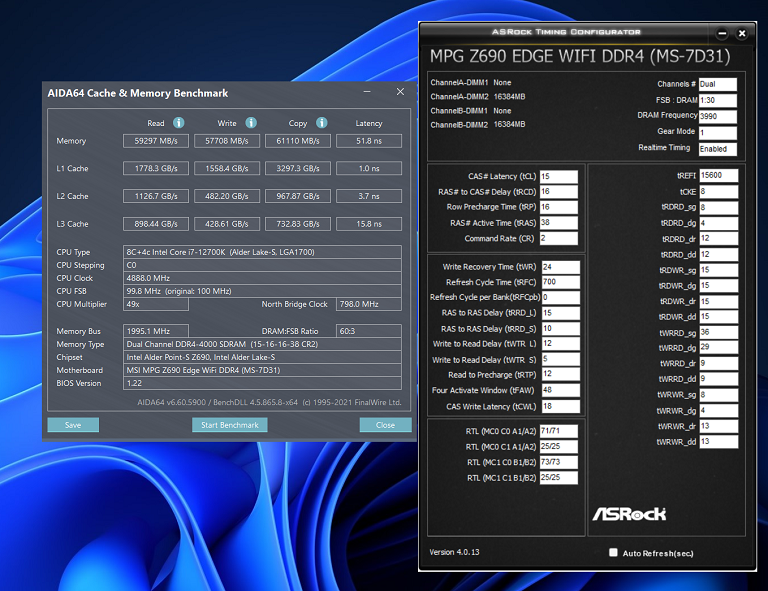Click the Gear Mode field
768x591 pixels.
718,133
